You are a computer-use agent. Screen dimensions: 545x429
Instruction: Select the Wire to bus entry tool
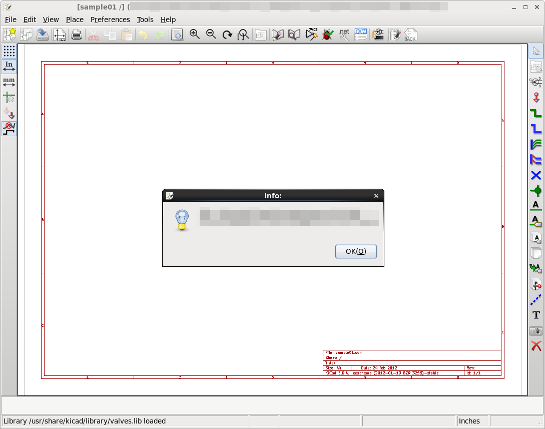coord(536,144)
